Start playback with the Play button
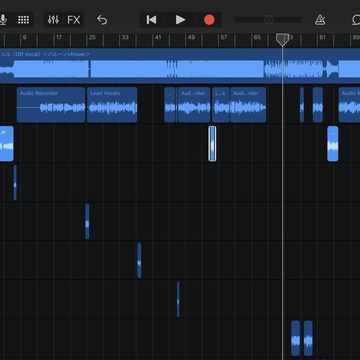This screenshot has height=360, width=360. pyautogui.click(x=180, y=20)
